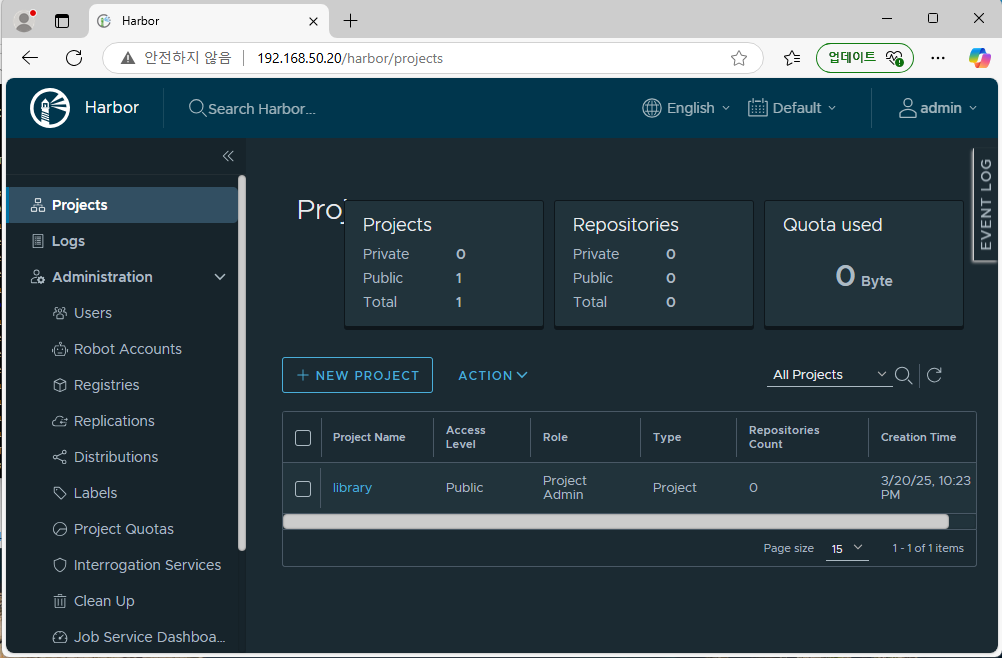Click the browser profile avatar

point(24,21)
